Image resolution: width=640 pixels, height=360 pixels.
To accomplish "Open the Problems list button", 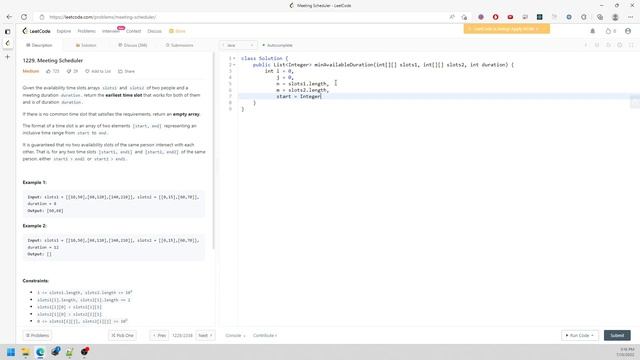I will click(x=38, y=336).
